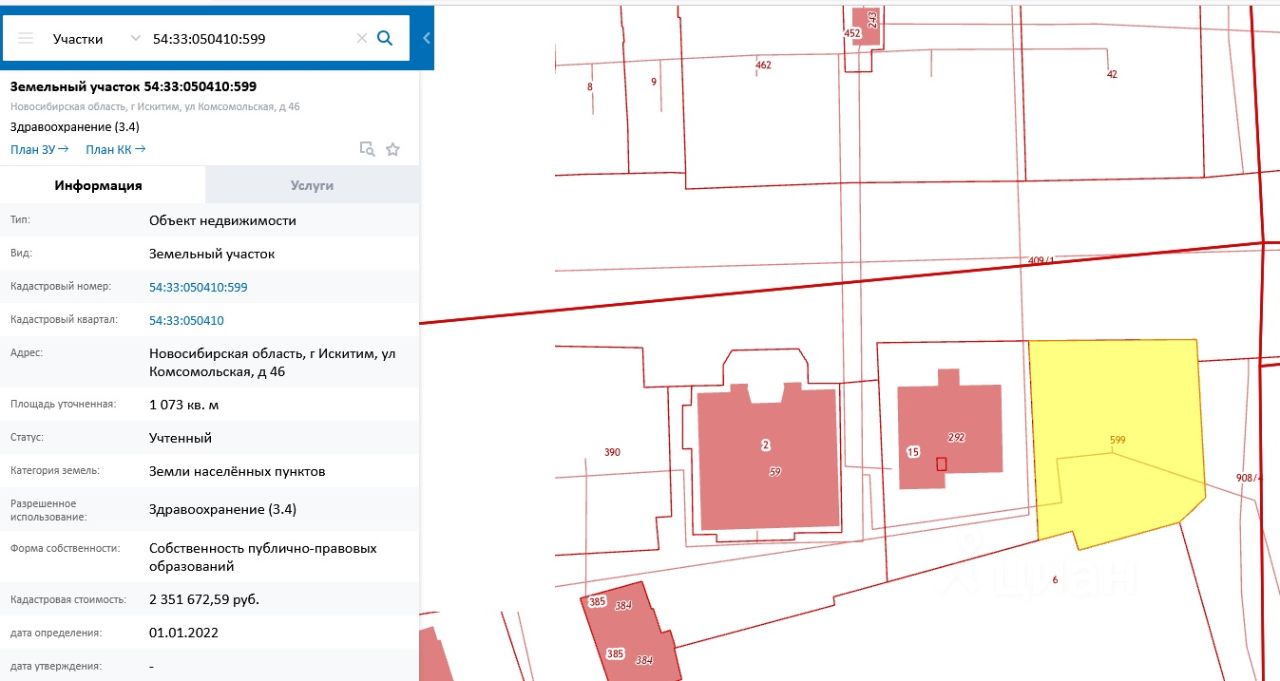
Task: Open the hamburger menu in search bar
Action: pyautogui.click(x=26, y=39)
